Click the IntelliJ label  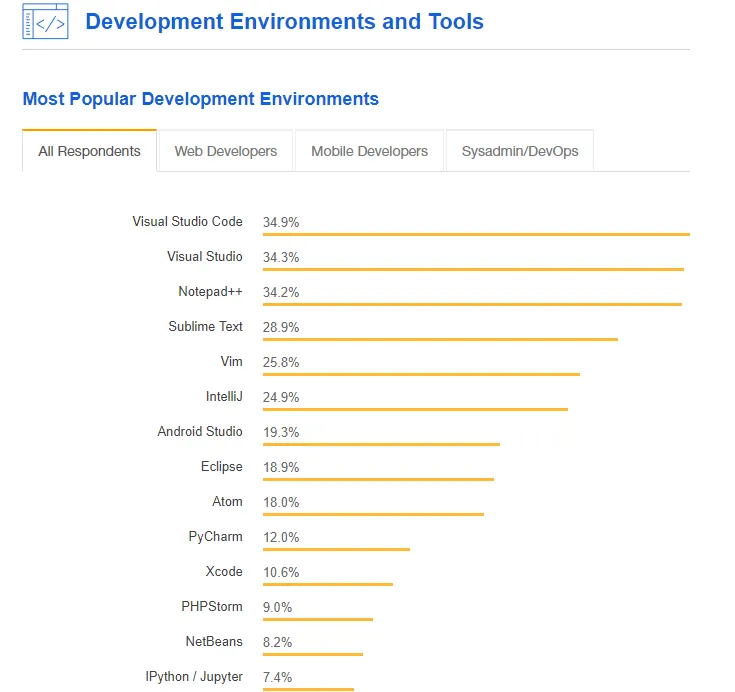coord(224,397)
